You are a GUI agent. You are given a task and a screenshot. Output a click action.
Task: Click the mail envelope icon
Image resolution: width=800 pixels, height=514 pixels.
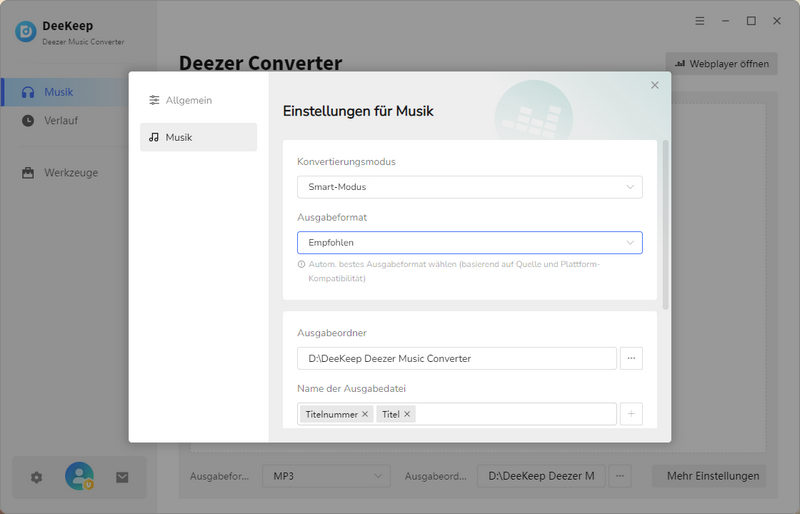(122, 478)
